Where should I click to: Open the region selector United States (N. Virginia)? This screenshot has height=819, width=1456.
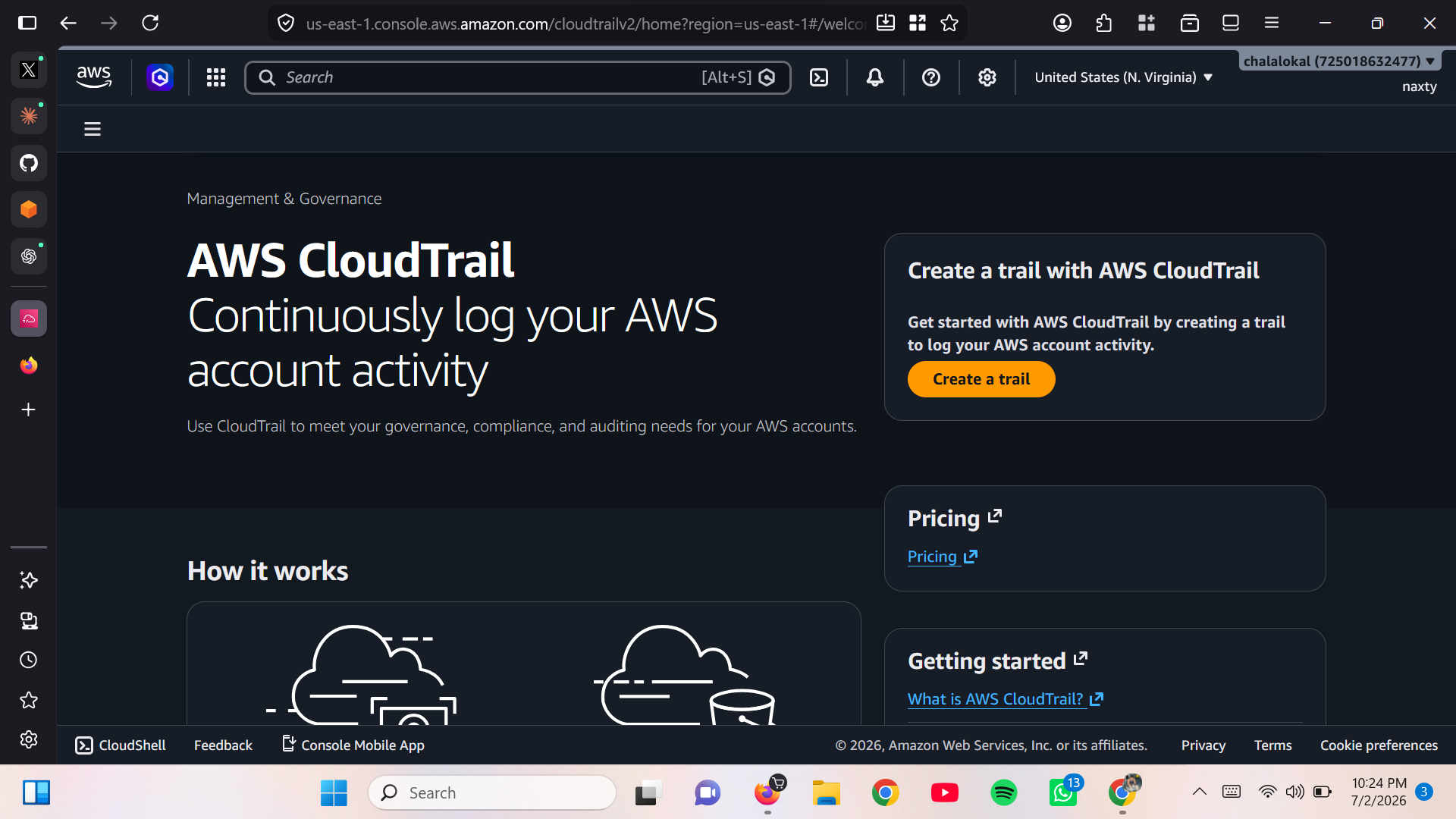tap(1124, 77)
